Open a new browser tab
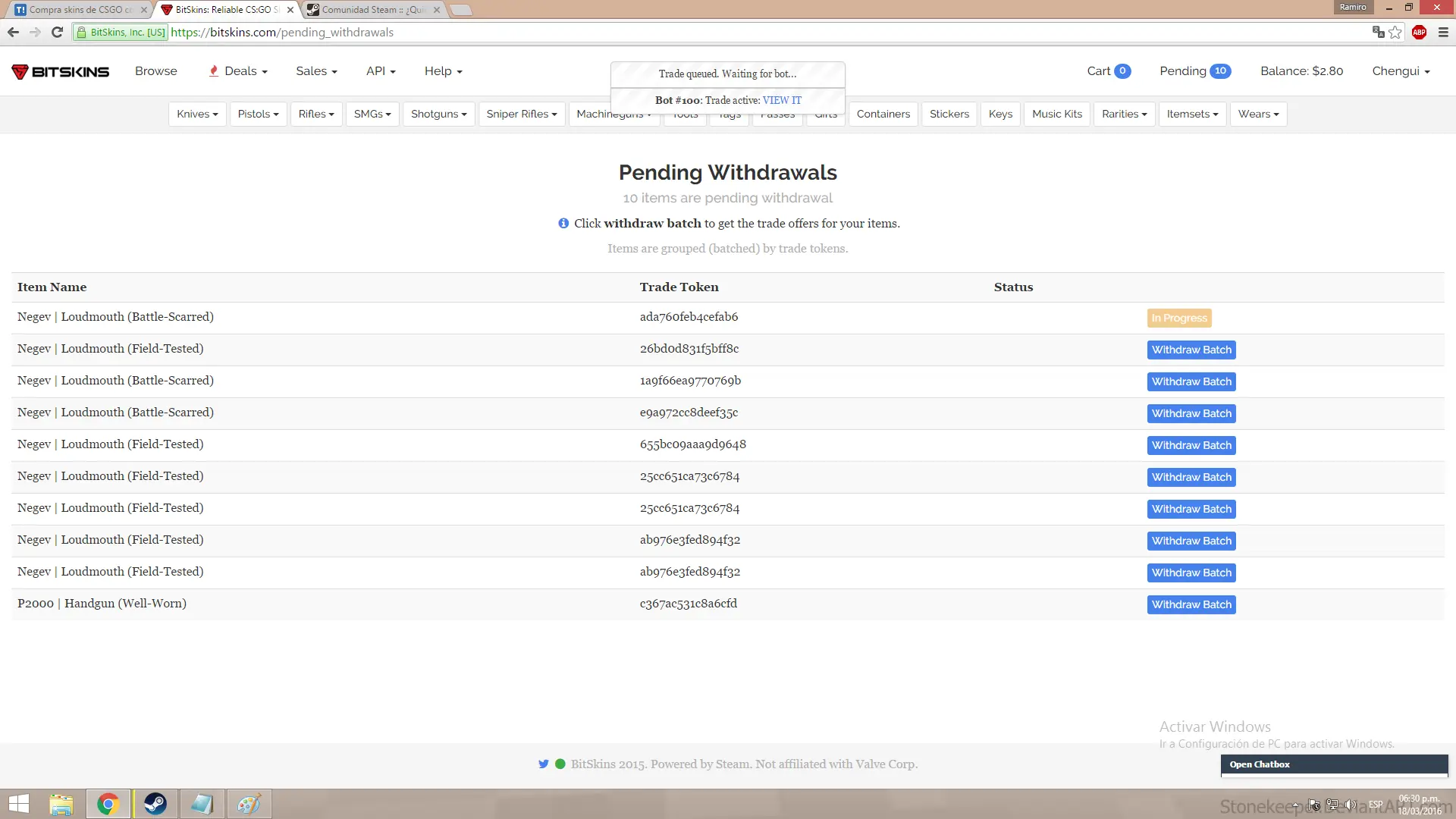 coord(460,10)
